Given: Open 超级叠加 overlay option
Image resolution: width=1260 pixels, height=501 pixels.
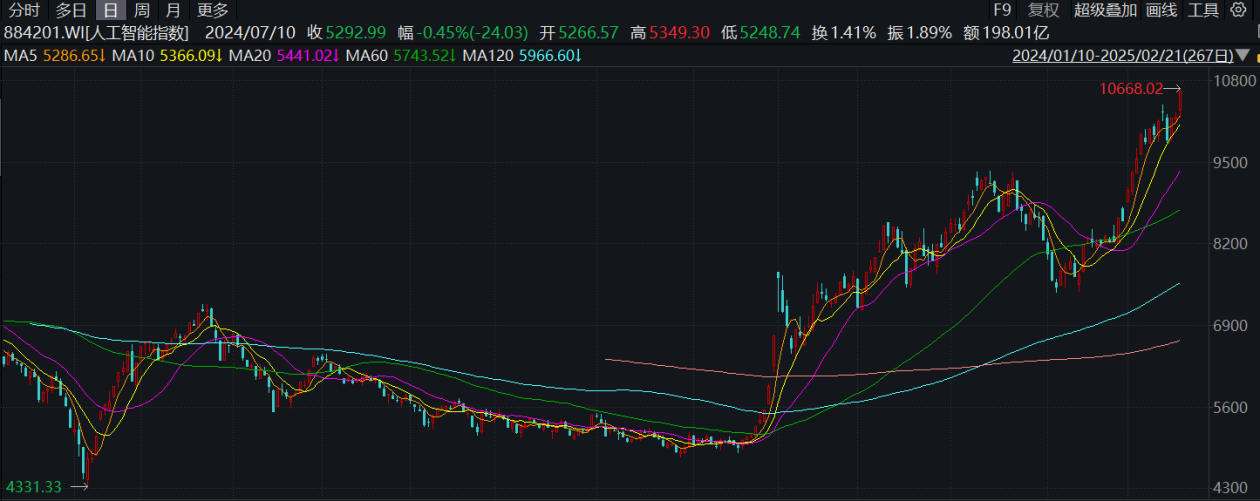Looking at the screenshot, I should 1105,11.
